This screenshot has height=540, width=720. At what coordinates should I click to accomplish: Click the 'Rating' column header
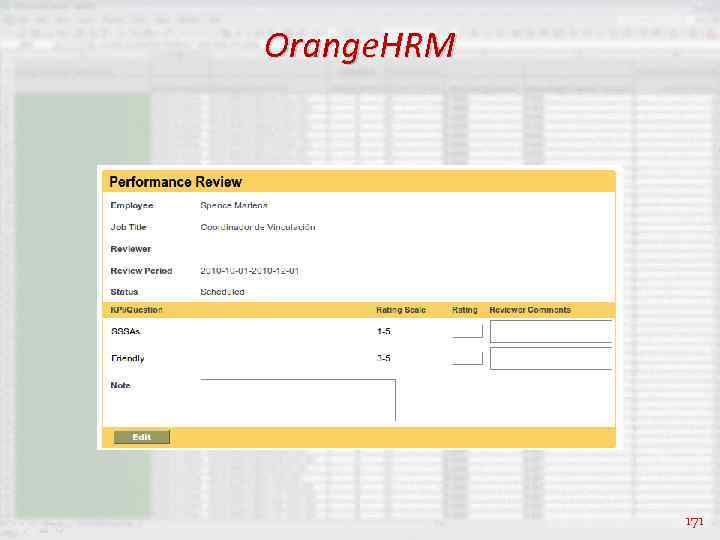coord(465,310)
